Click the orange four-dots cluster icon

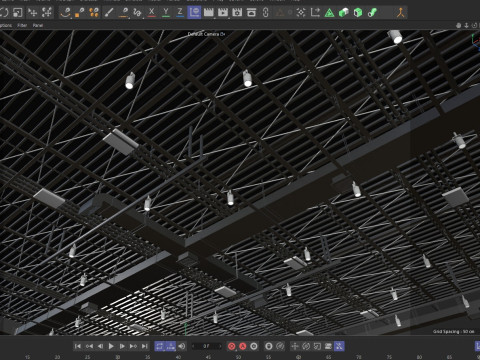click(94, 13)
